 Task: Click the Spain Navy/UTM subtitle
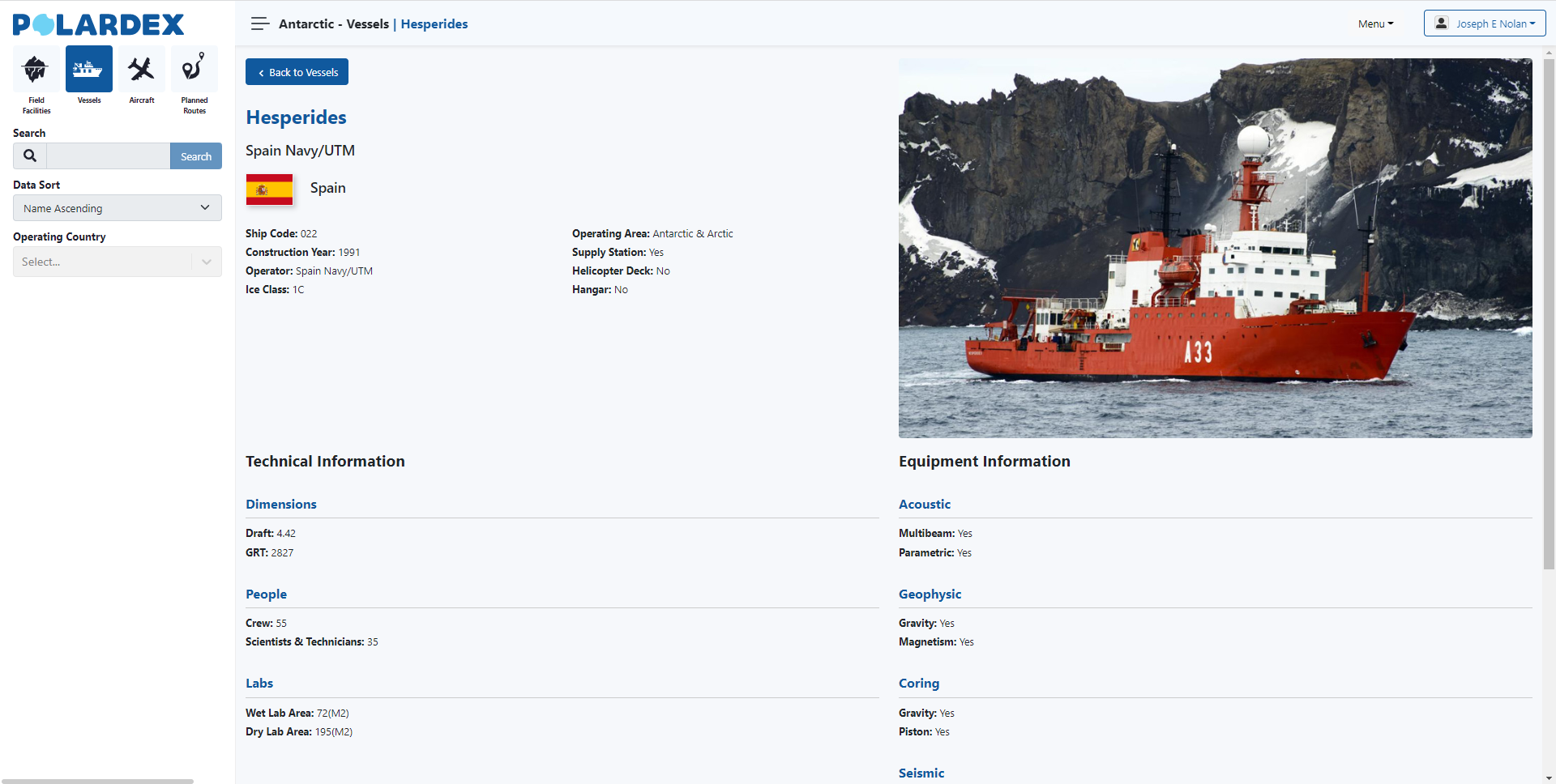[300, 151]
